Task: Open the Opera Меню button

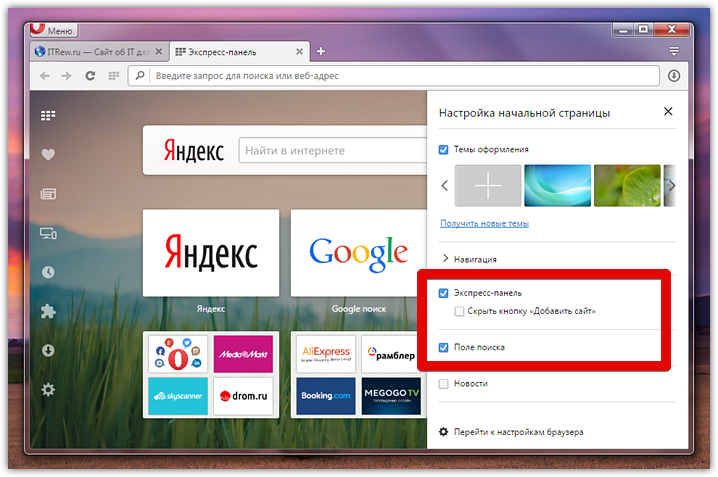Action: 54,30
